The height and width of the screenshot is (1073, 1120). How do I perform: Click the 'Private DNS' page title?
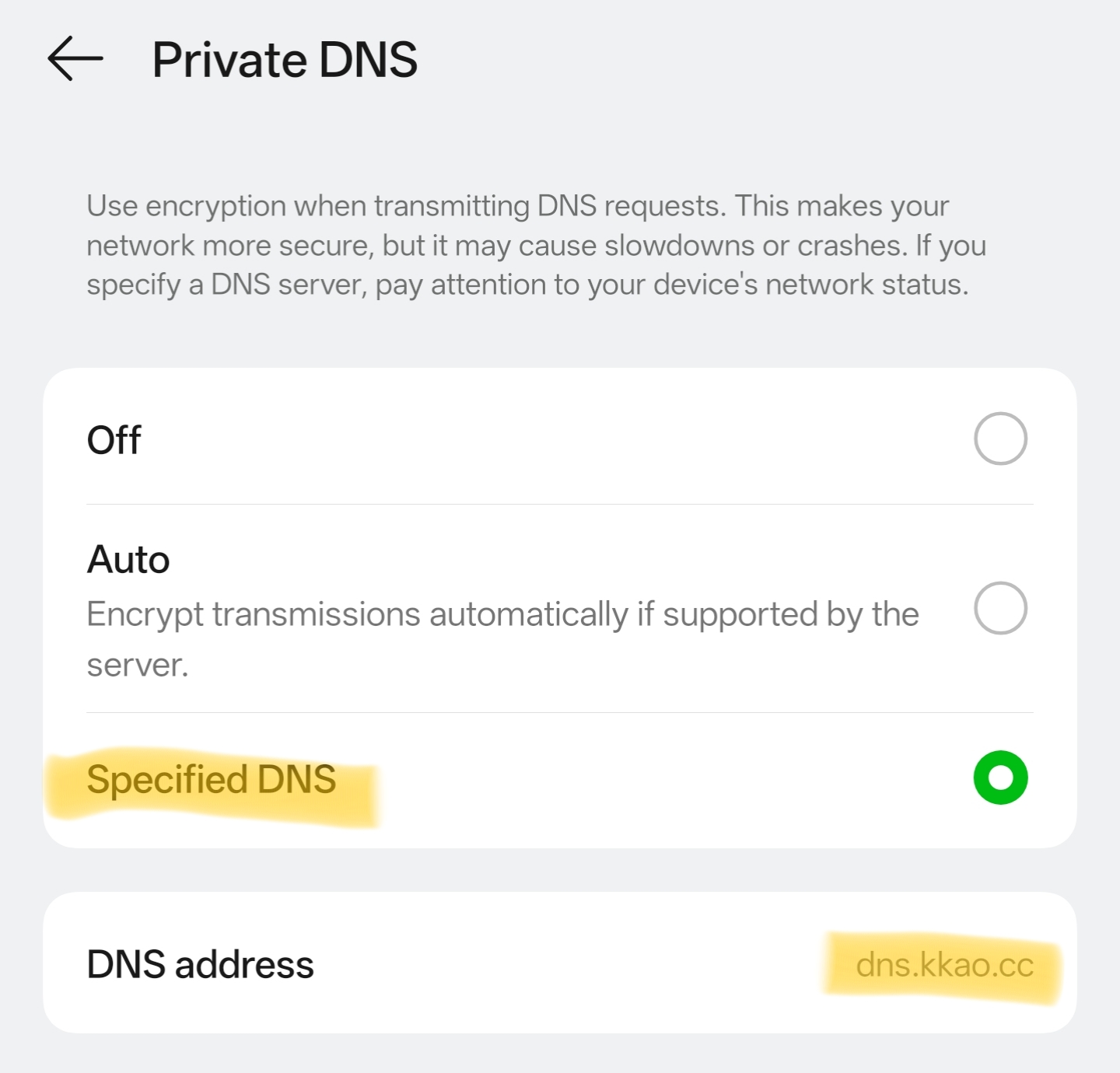click(285, 60)
